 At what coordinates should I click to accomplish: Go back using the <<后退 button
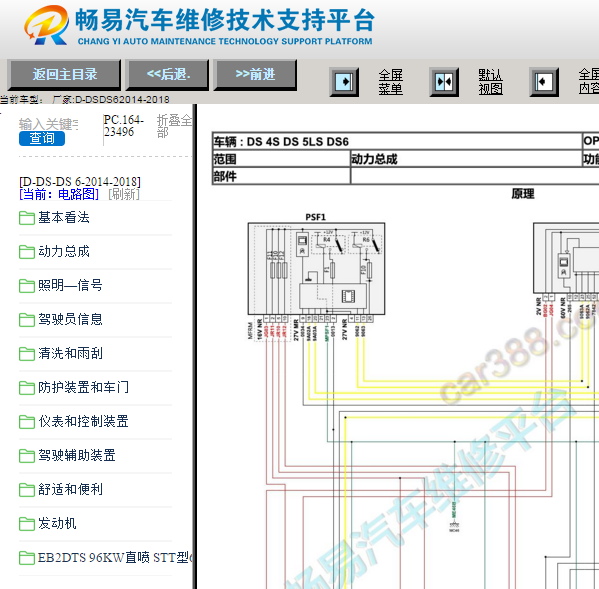pos(168,74)
